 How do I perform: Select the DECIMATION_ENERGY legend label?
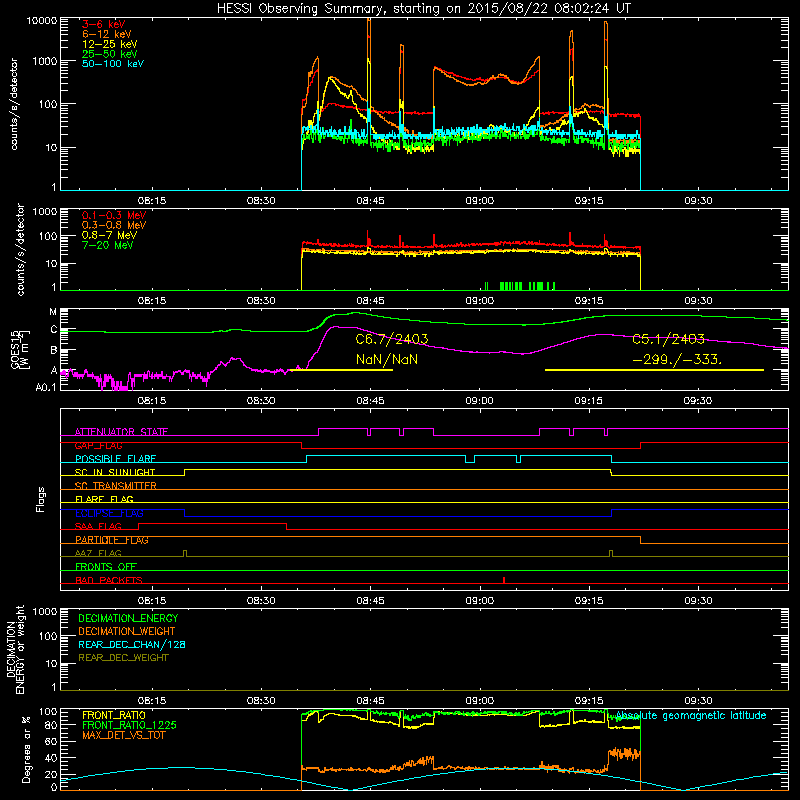click(128, 618)
